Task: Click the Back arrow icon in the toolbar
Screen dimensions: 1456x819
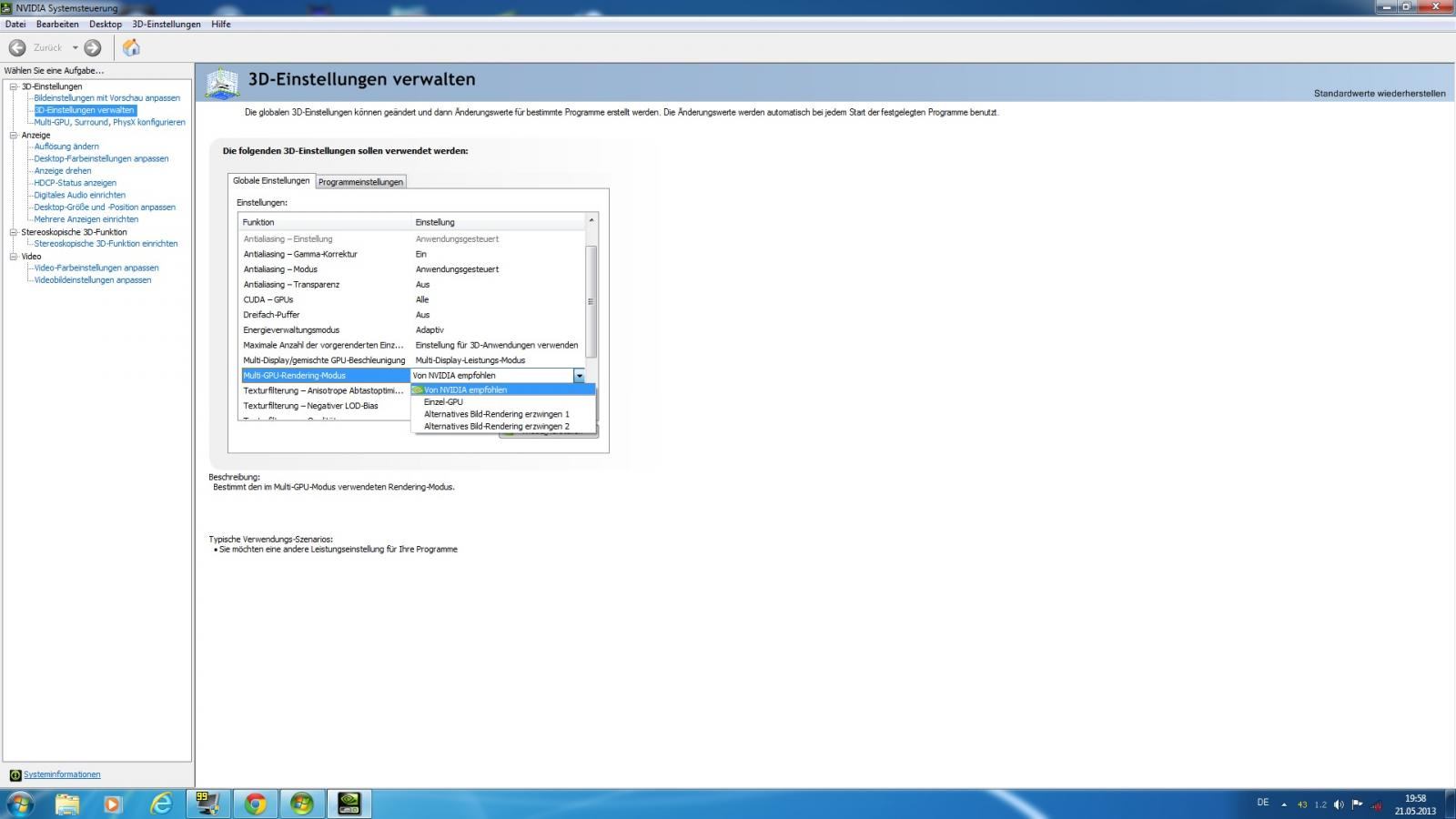Action: (x=17, y=47)
